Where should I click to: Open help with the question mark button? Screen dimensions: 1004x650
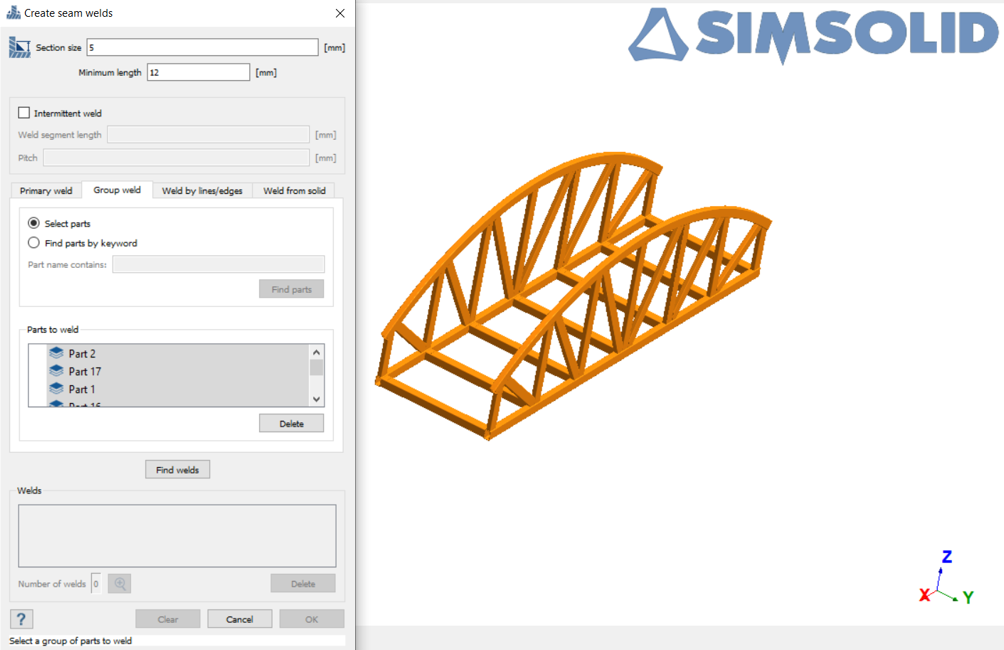click(x=22, y=619)
